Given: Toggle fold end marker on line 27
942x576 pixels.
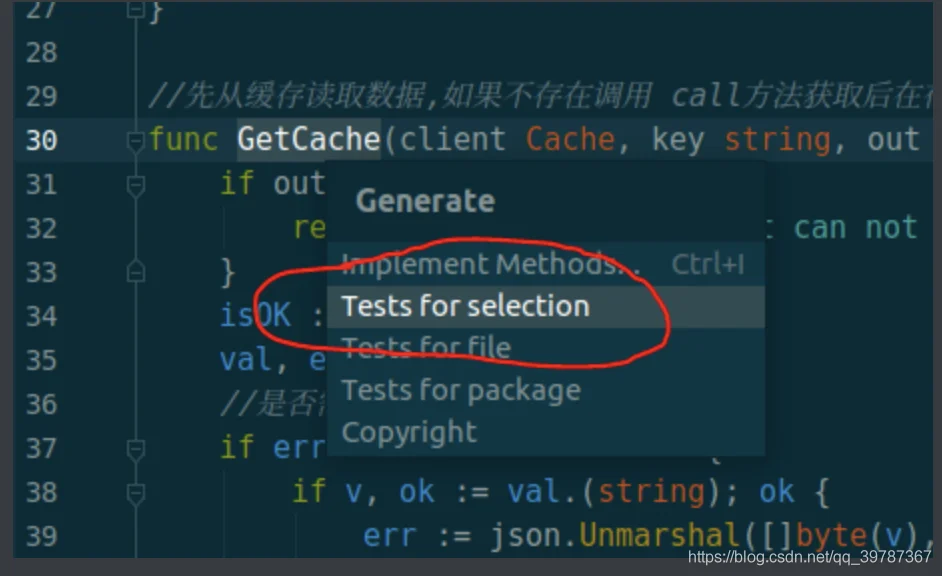Looking at the screenshot, I should (x=136, y=9).
